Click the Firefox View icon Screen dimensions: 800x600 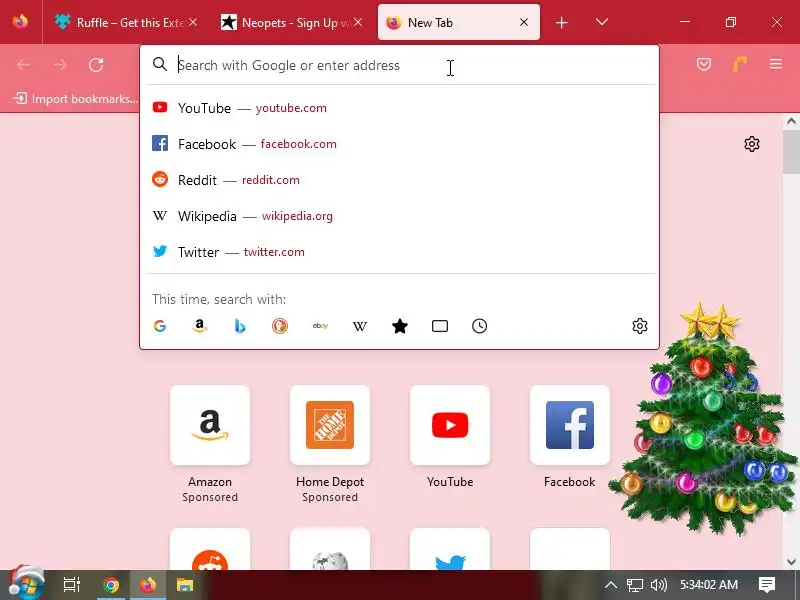(x=20, y=22)
